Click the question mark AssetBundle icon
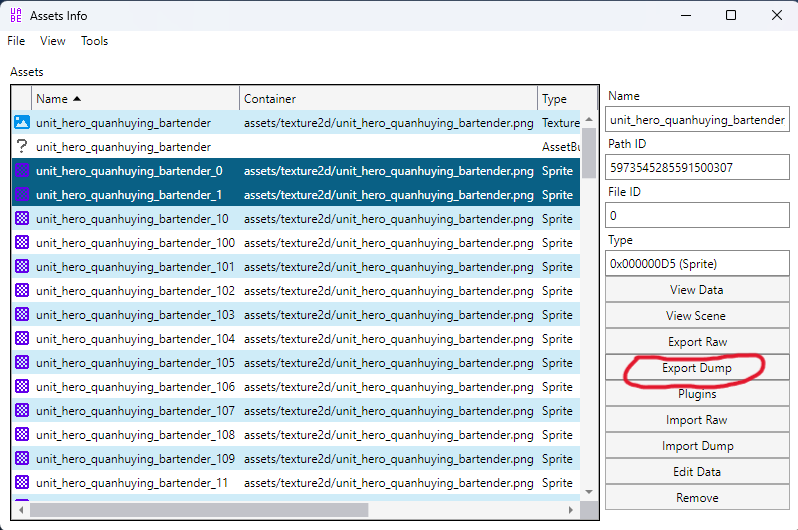 tap(22, 147)
